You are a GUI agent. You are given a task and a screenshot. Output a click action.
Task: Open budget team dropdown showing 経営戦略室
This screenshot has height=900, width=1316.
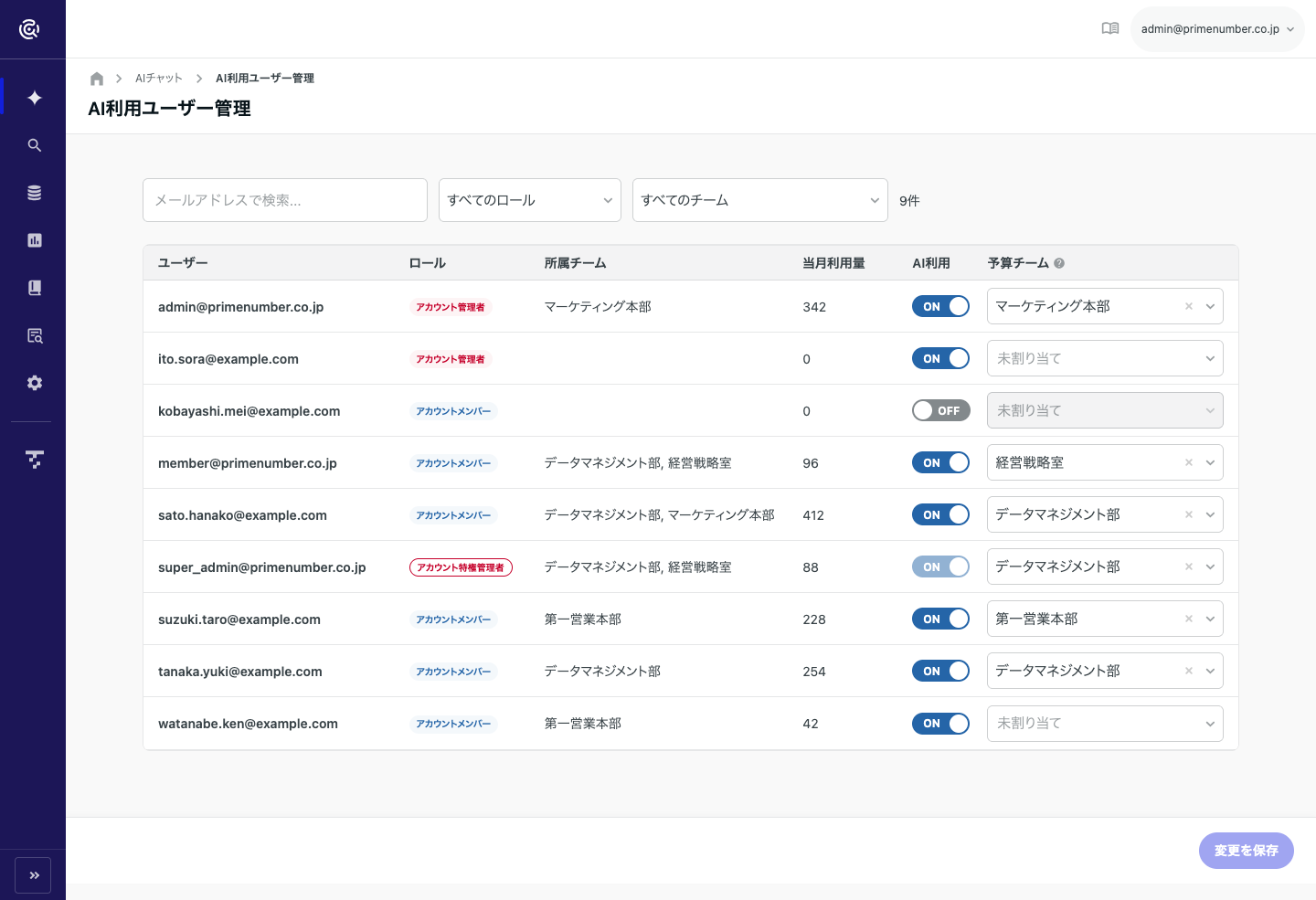tap(1105, 462)
